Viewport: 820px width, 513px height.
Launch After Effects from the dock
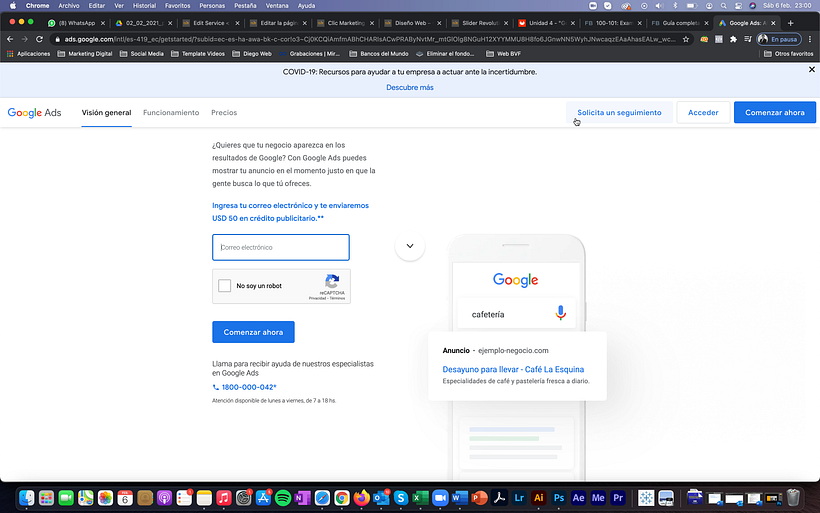(x=578, y=498)
